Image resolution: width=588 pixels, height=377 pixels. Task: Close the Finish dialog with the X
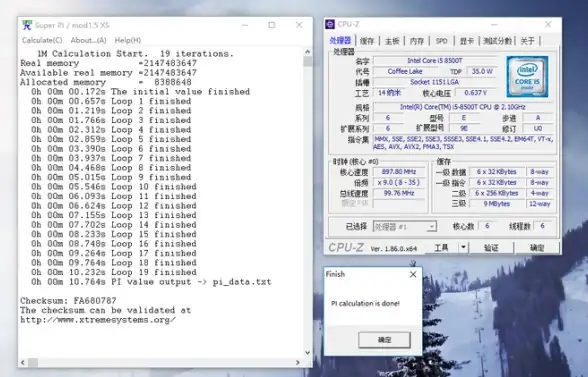[413, 274]
